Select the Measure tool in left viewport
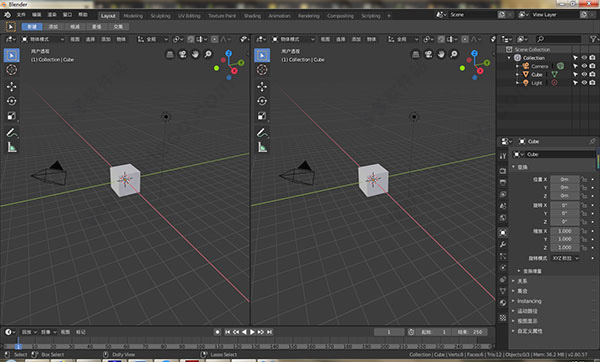Screen dimensions: 600x362 coord(11,147)
